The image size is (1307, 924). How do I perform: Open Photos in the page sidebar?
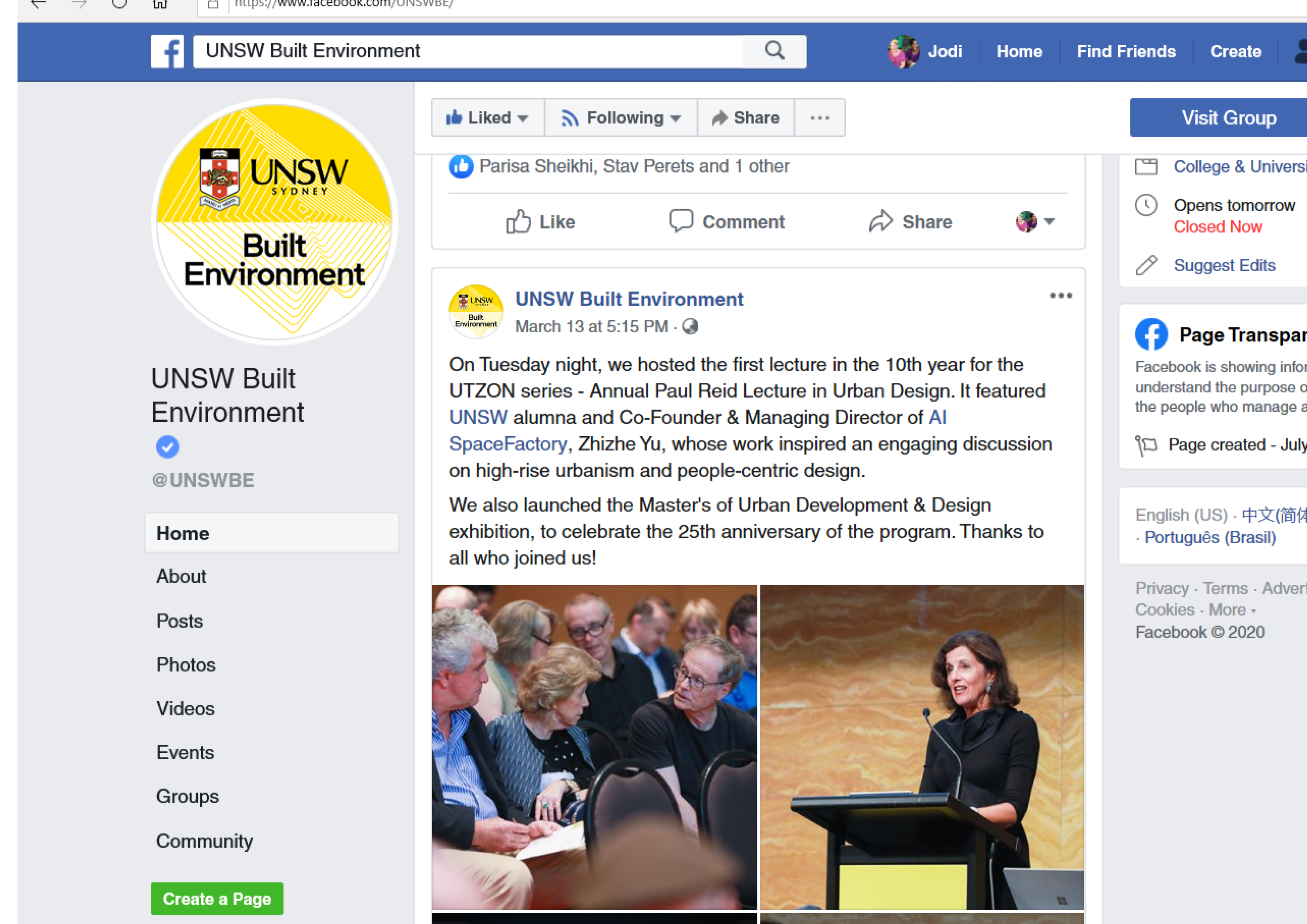pos(186,664)
